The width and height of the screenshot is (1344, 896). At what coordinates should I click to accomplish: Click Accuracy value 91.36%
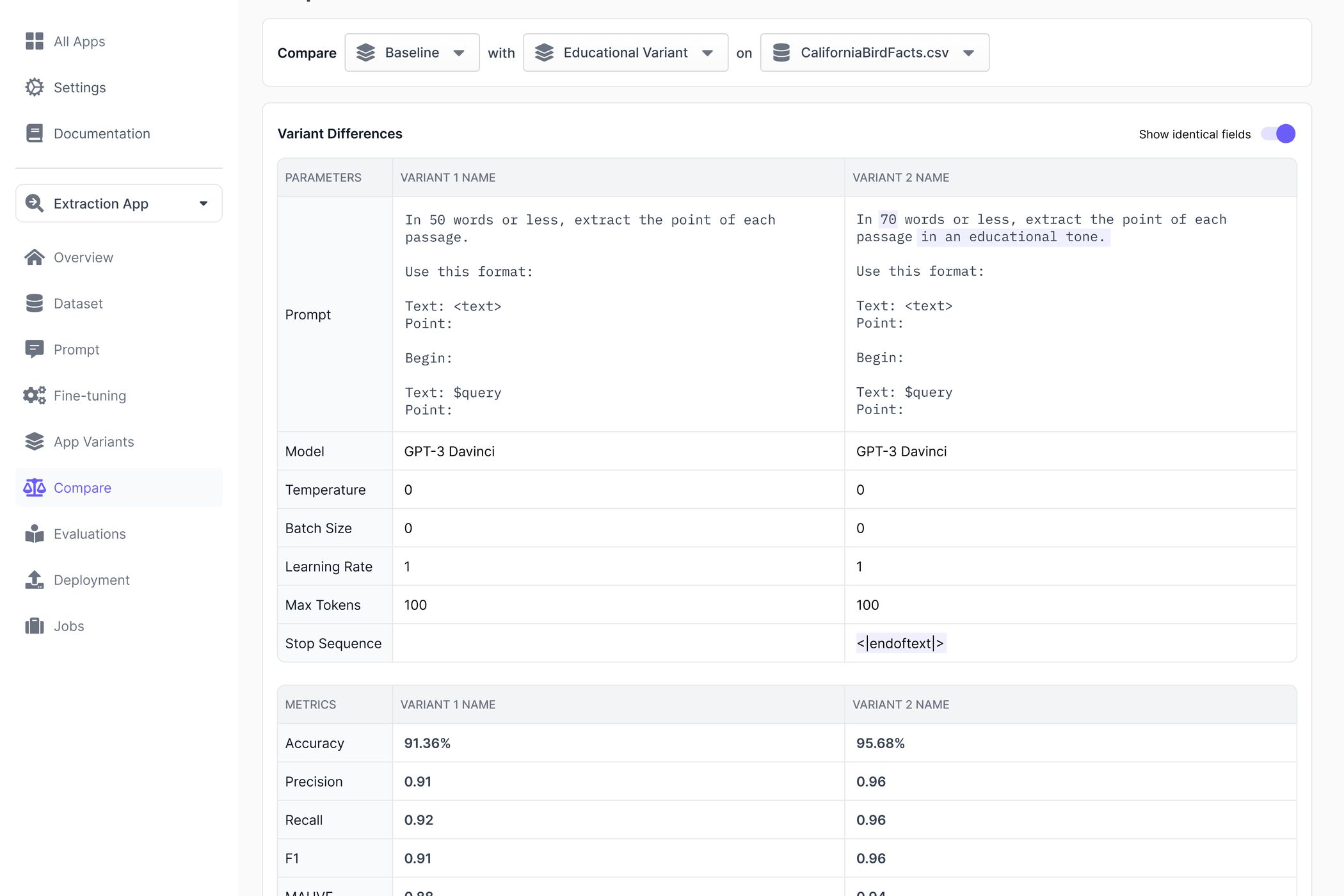(x=428, y=743)
